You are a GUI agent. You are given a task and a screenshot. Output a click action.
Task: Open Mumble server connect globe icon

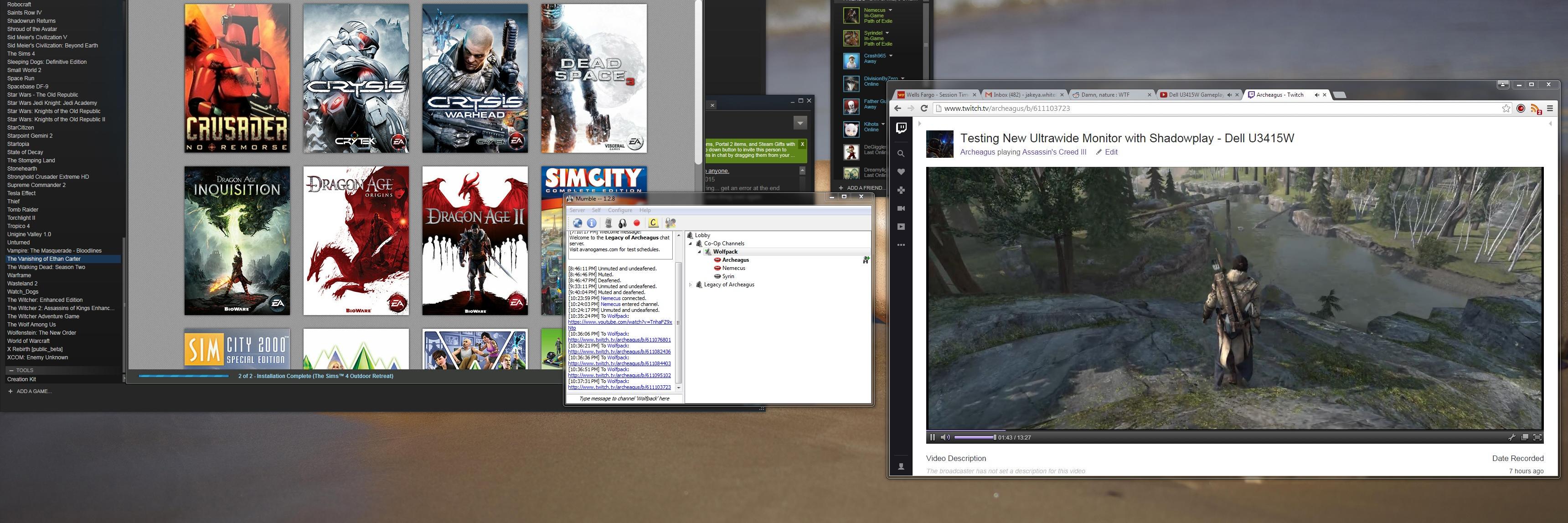click(577, 223)
